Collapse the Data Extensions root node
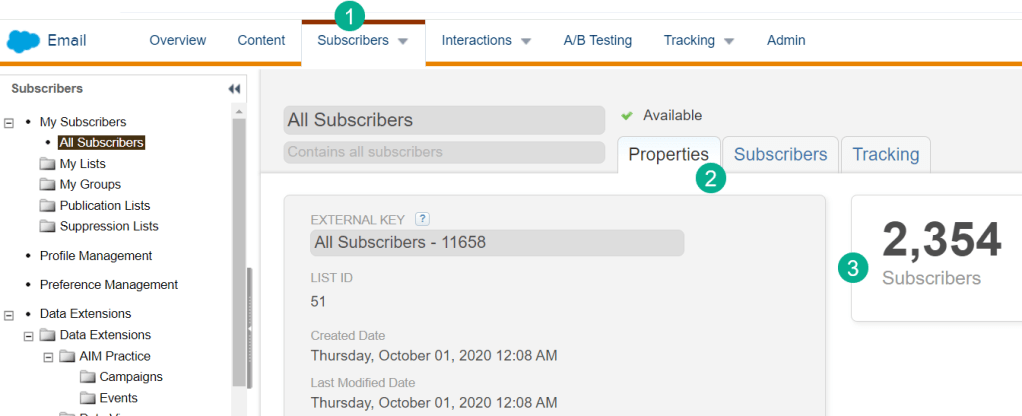 click(9, 314)
